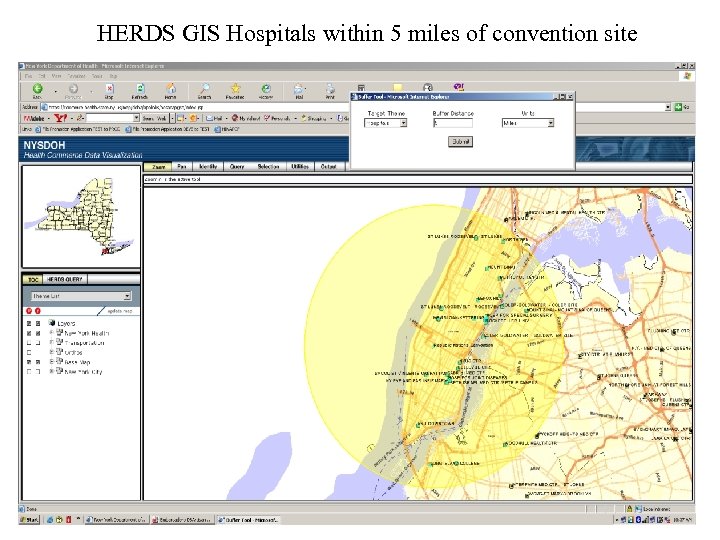Viewport: 720px width, 540px height.
Task: Go to the Home page icon
Action: click(x=171, y=88)
